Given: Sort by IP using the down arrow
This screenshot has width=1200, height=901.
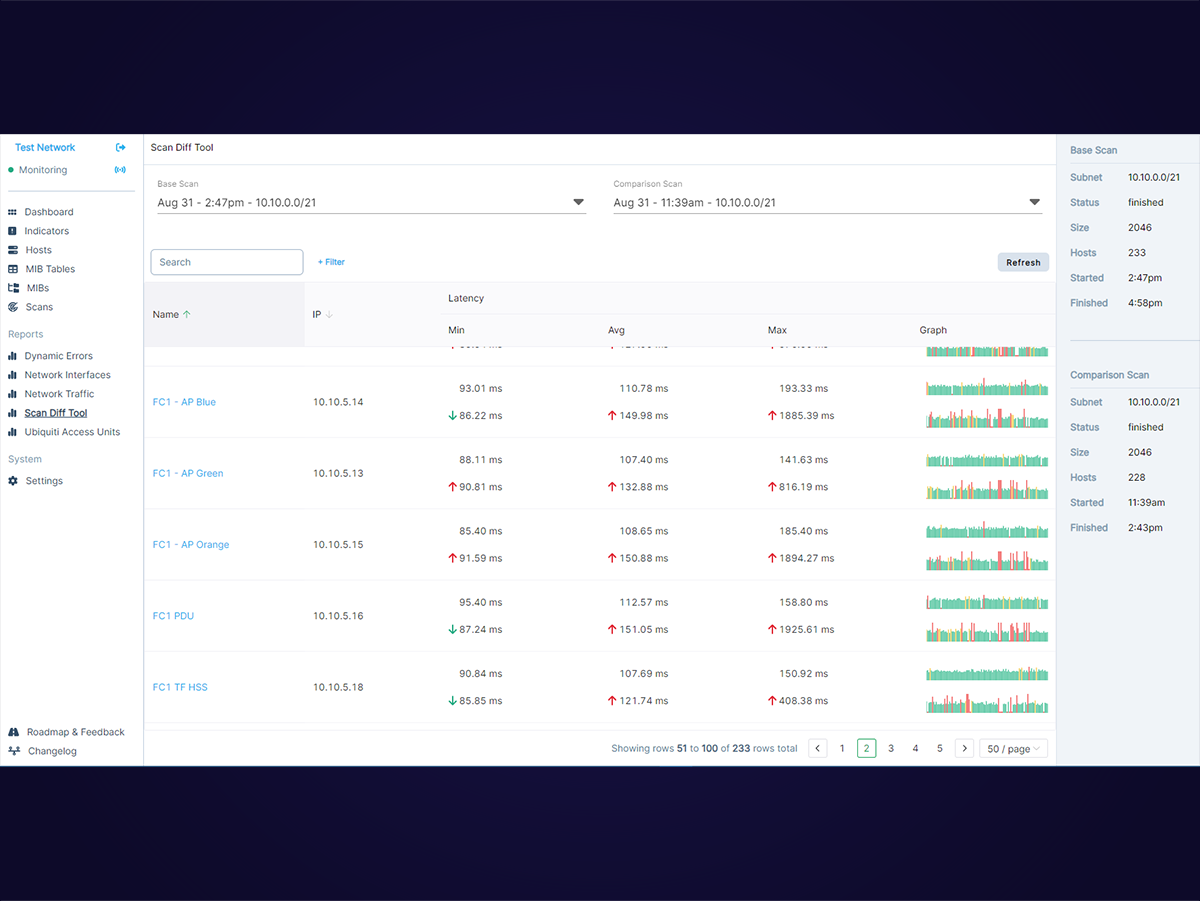Looking at the screenshot, I should pos(329,314).
